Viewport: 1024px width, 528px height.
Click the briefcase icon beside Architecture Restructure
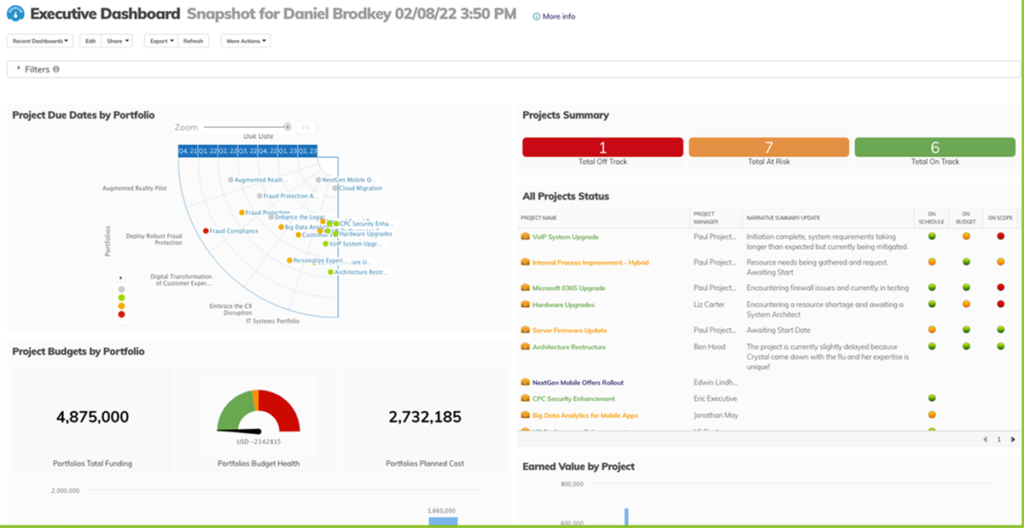pyautogui.click(x=525, y=347)
